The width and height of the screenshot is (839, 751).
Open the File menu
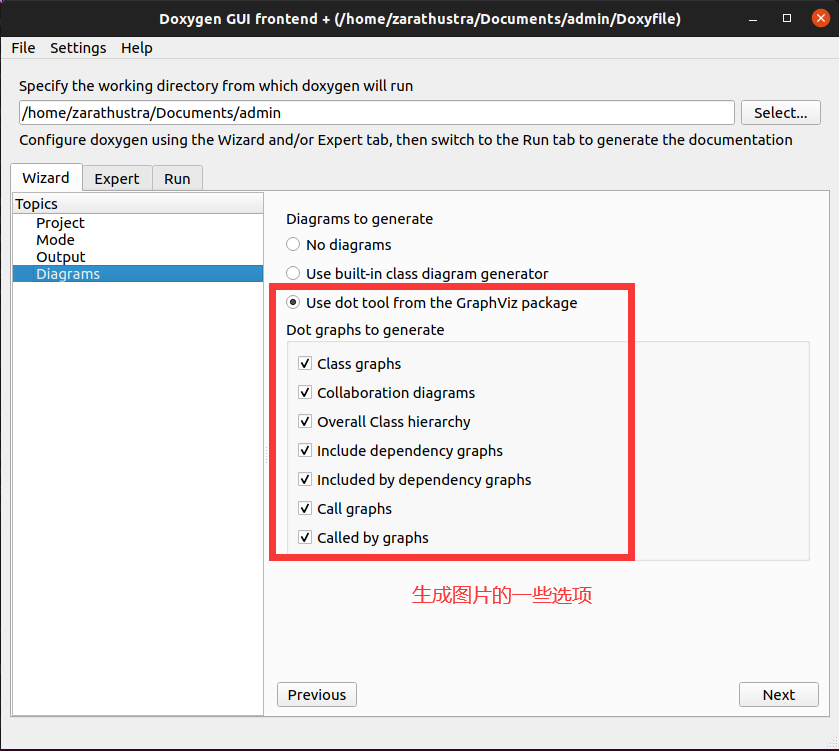[23, 48]
